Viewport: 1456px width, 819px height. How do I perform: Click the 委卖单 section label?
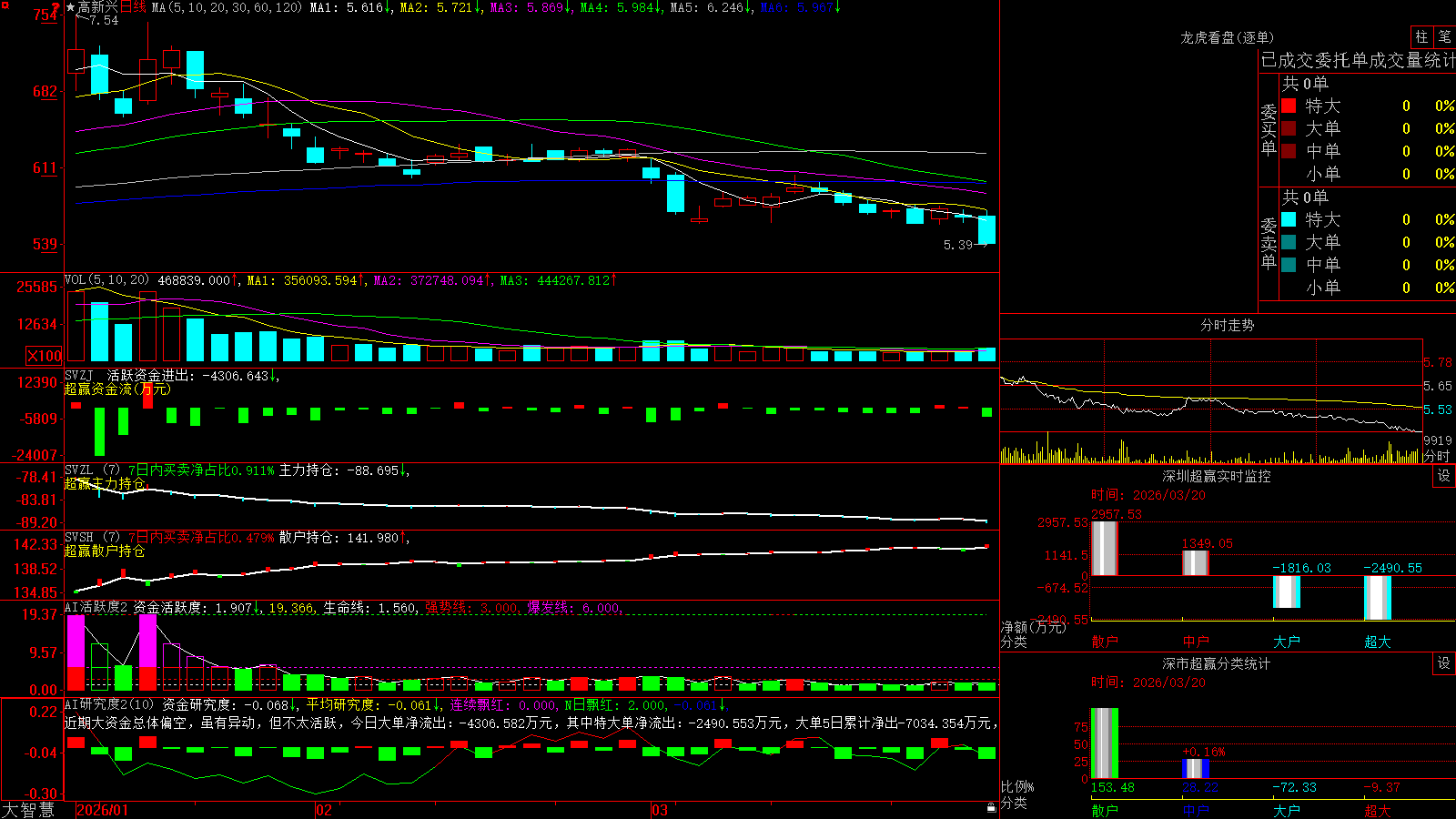1269,243
